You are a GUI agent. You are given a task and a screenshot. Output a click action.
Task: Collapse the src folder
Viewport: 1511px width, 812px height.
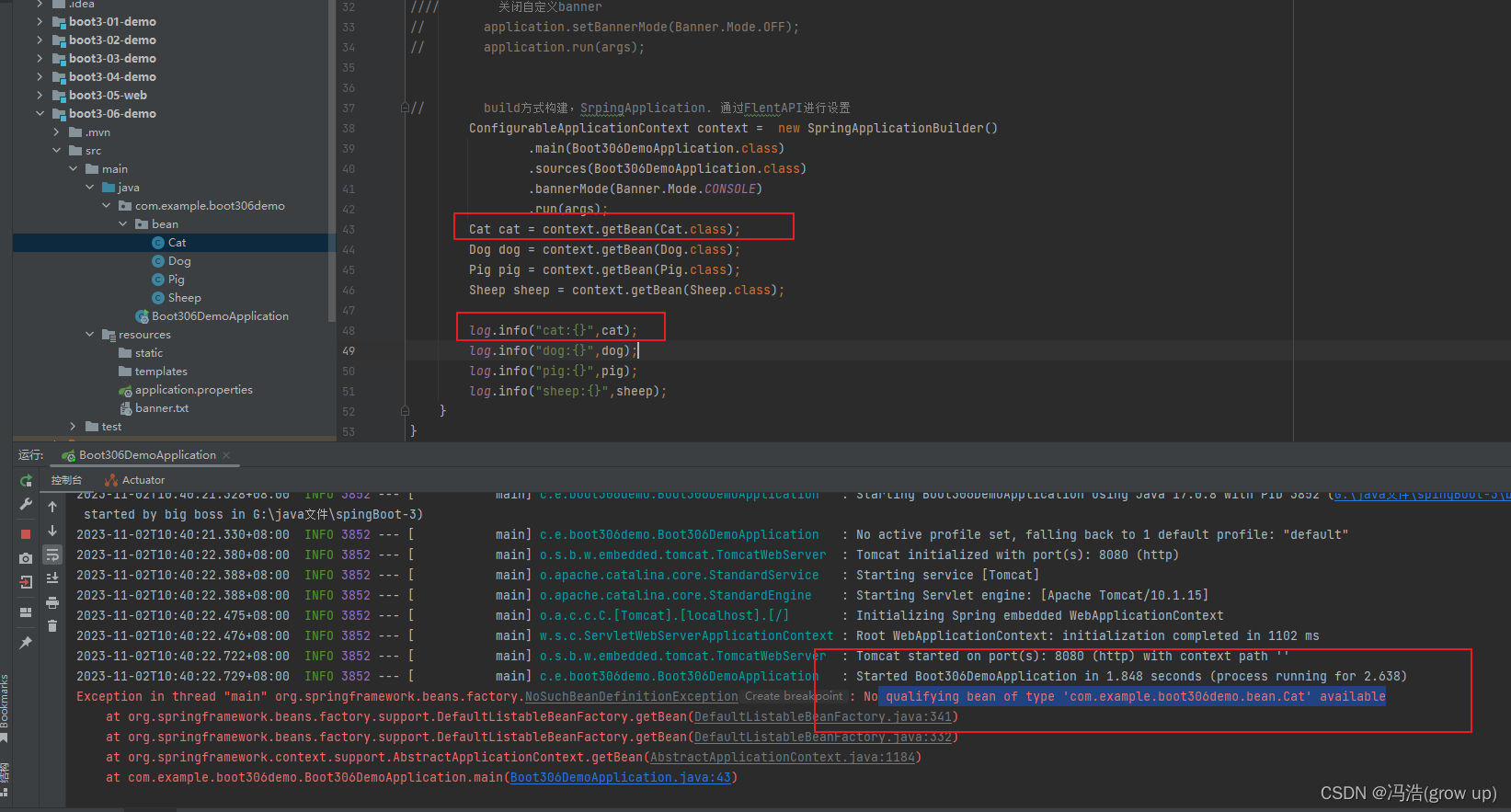coord(56,150)
